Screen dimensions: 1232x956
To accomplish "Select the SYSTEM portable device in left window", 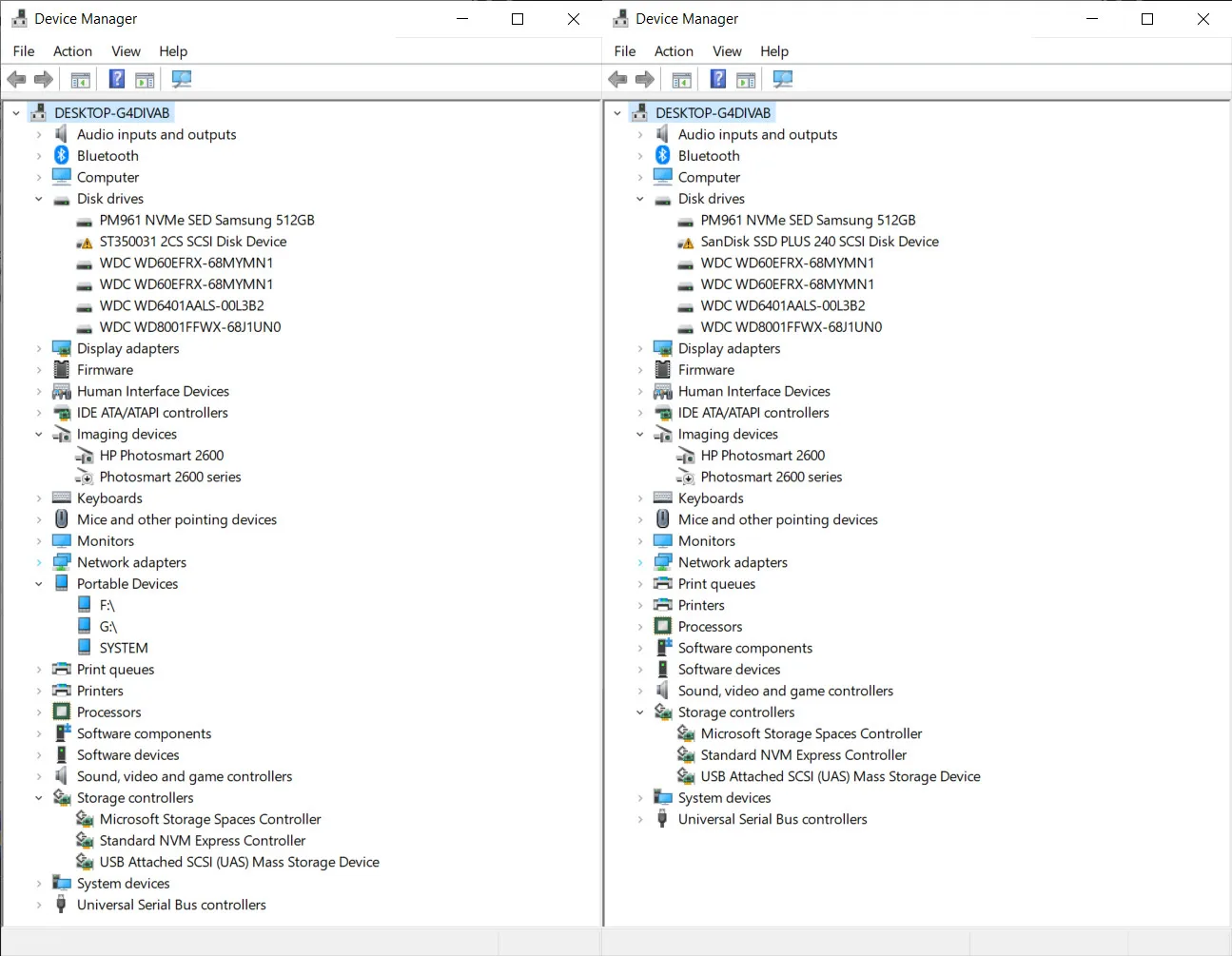I will [124, 648].
